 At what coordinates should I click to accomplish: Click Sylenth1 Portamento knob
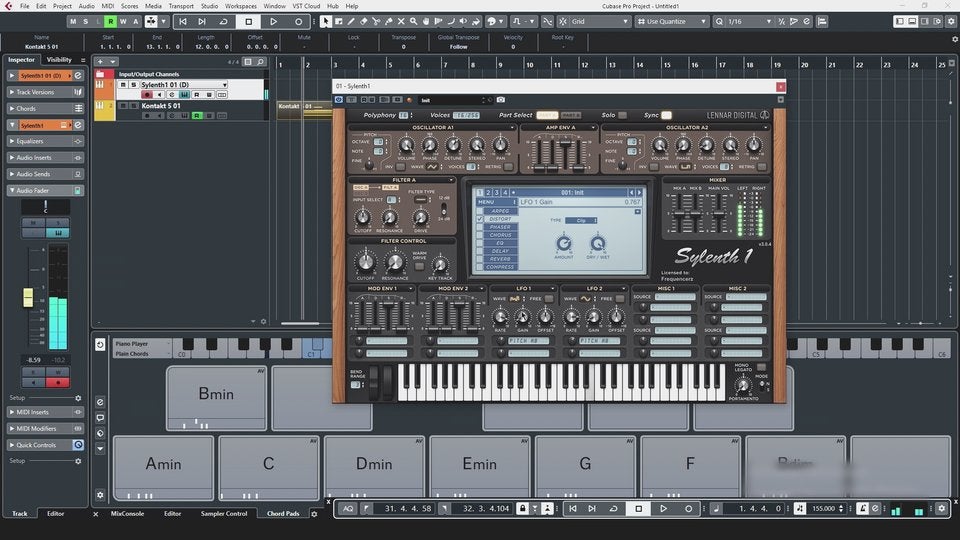pos(743,385)
